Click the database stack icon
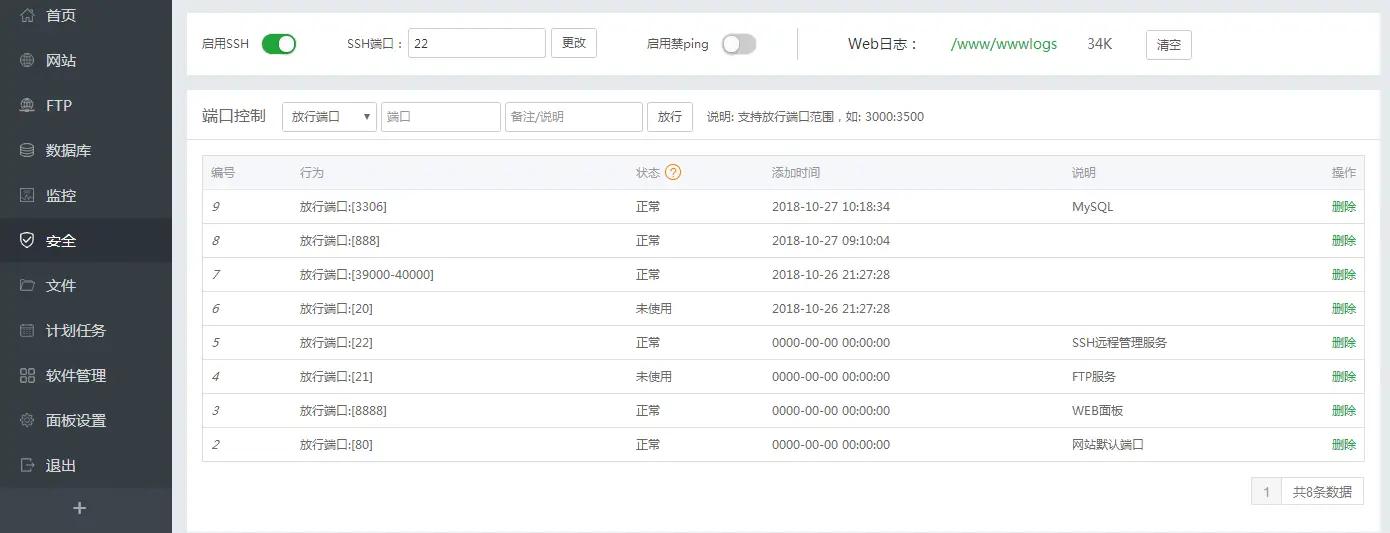Screen dimensions: 1390x533 27,151
